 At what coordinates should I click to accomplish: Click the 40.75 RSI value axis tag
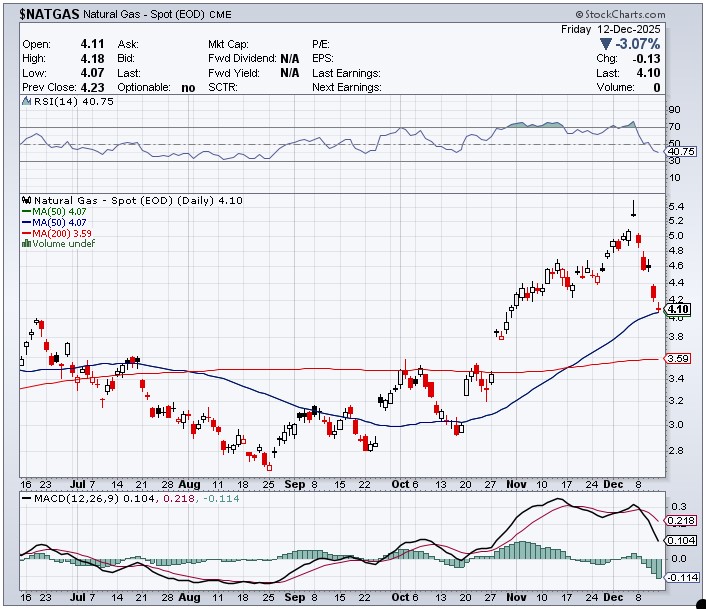679,151
